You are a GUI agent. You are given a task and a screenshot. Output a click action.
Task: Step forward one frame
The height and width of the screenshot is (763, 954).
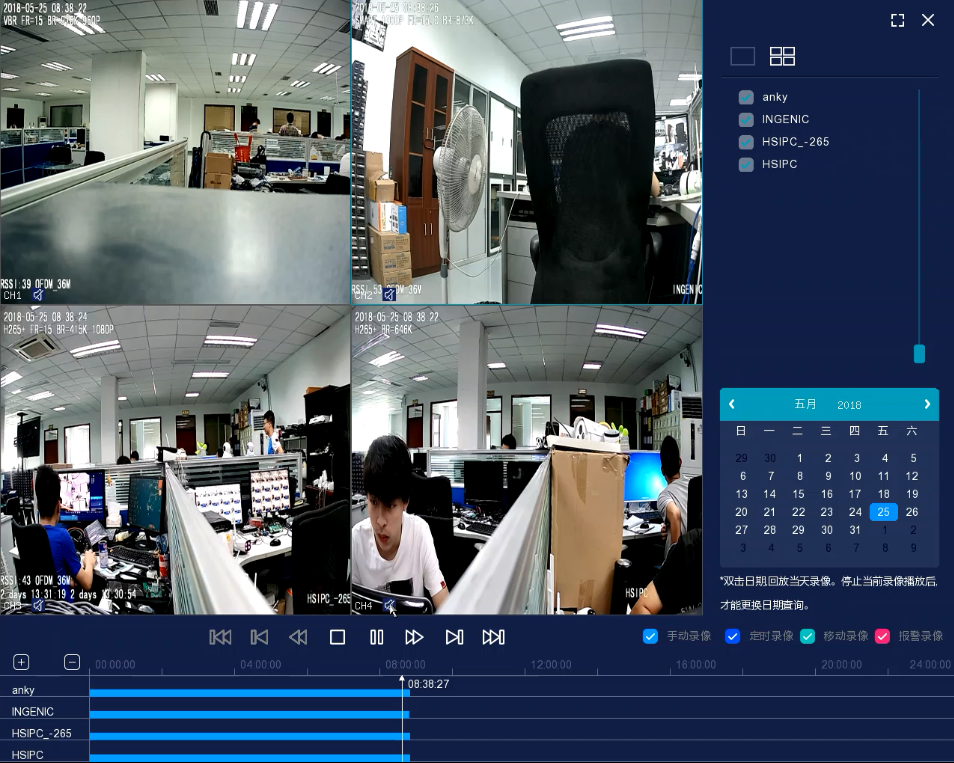pos(453,637)
